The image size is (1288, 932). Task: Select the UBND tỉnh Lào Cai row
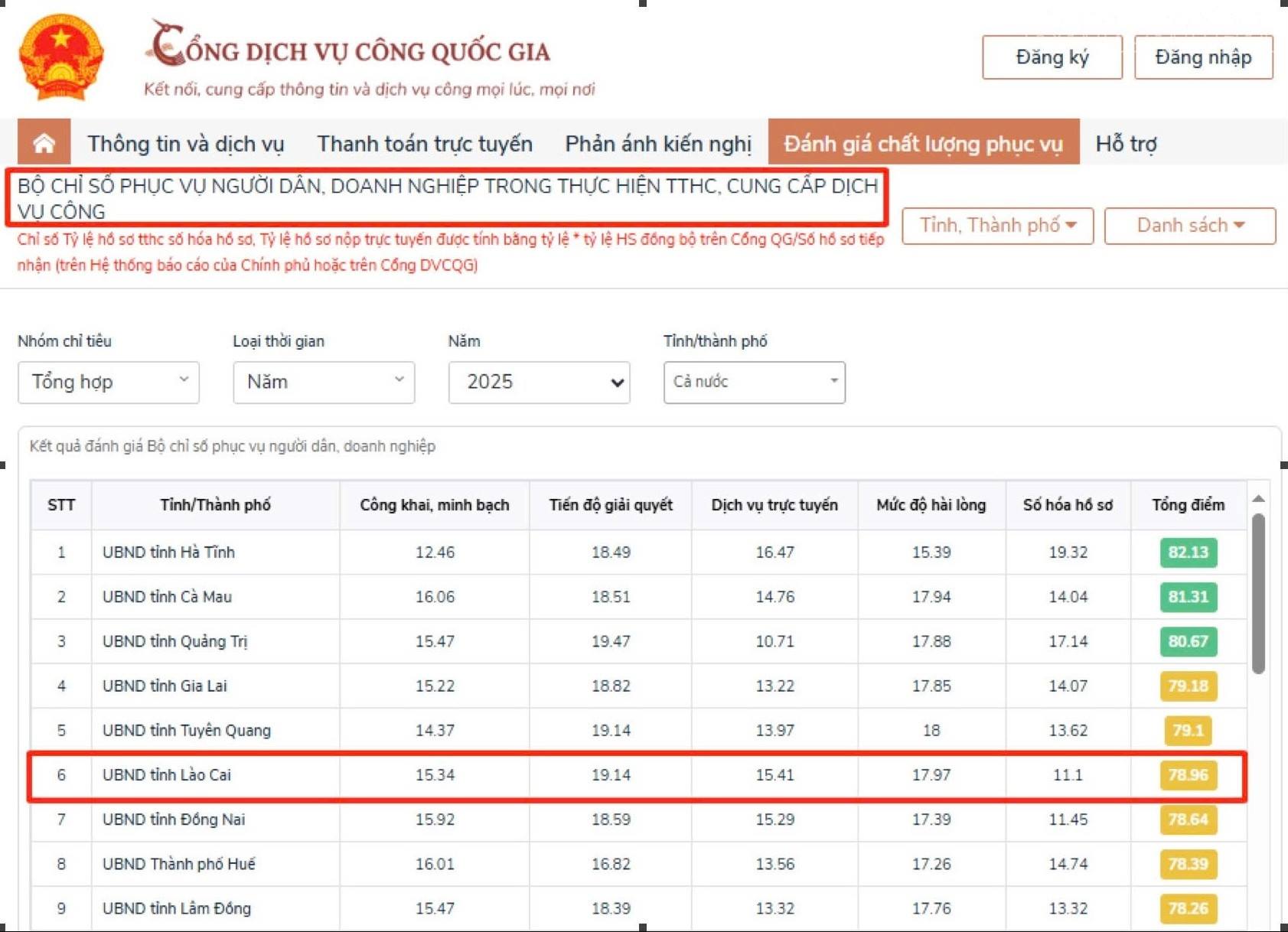(637, 775)
